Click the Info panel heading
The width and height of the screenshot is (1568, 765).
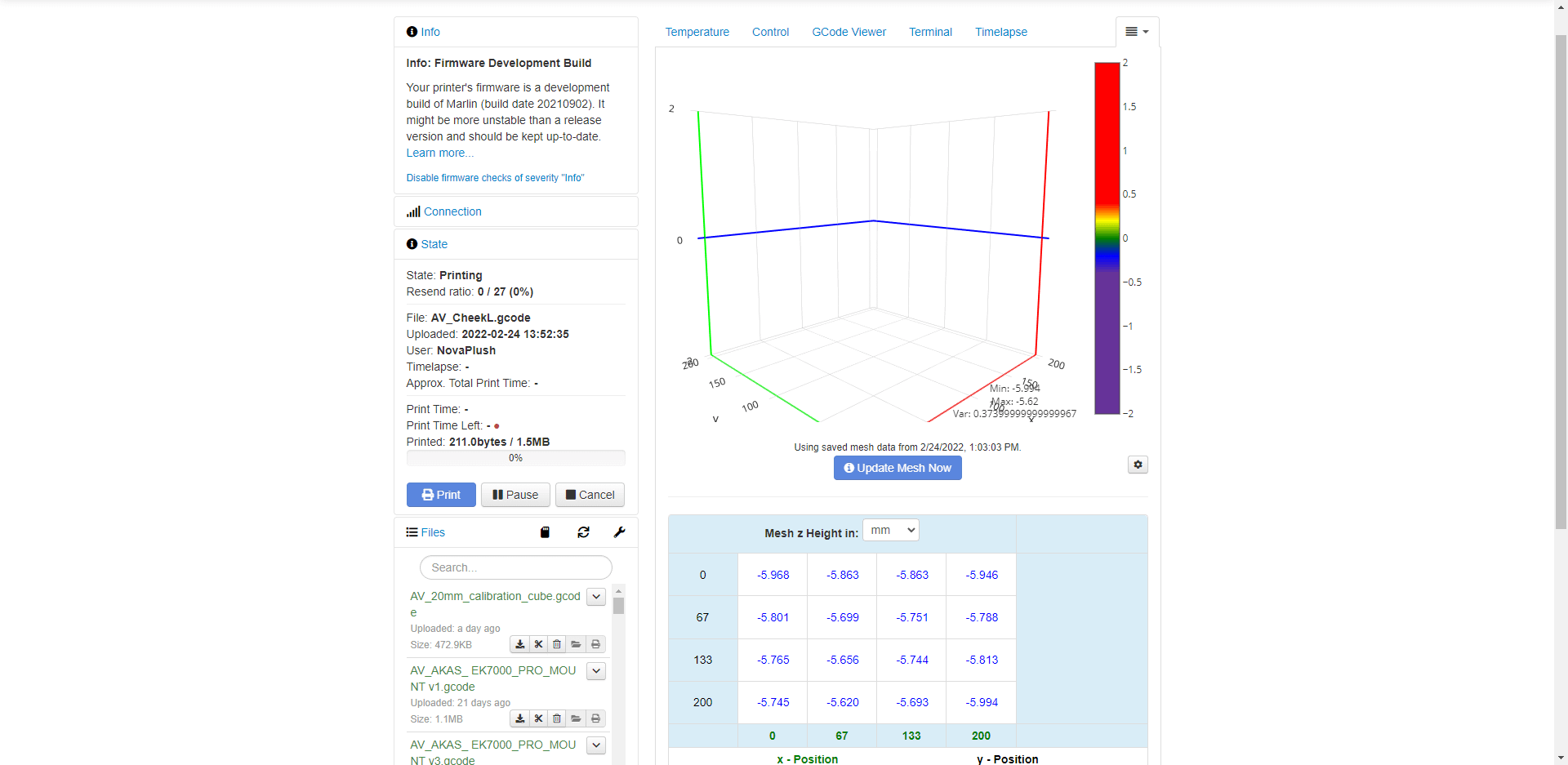[430, 32]
